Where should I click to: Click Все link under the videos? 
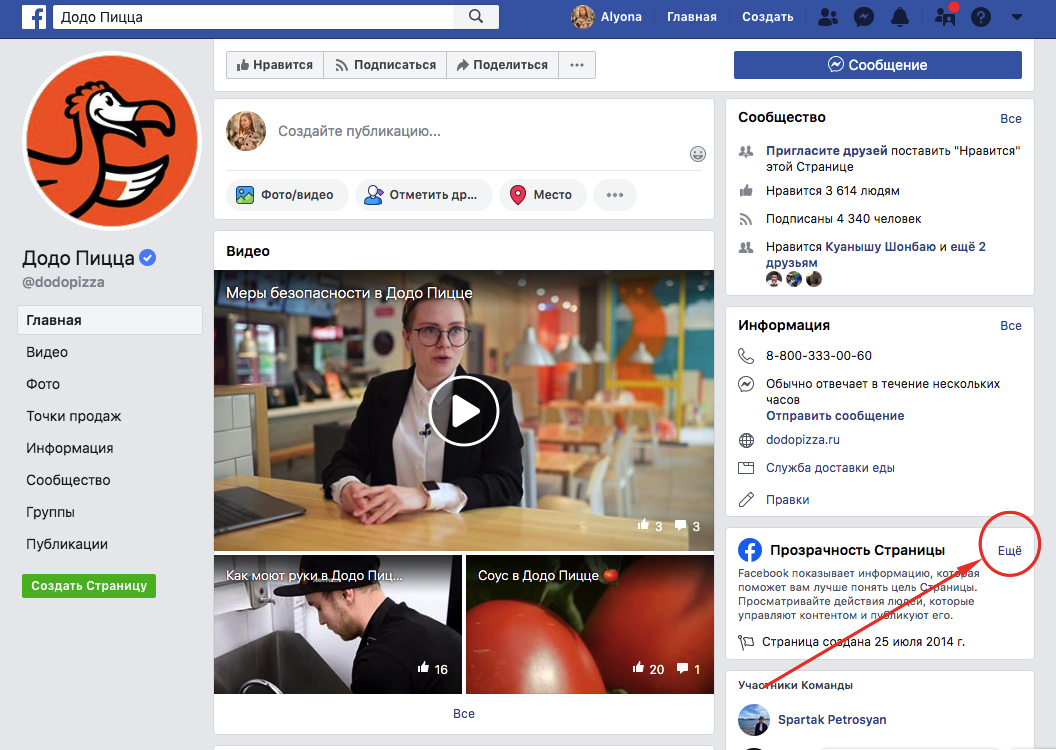click(464, 714)
